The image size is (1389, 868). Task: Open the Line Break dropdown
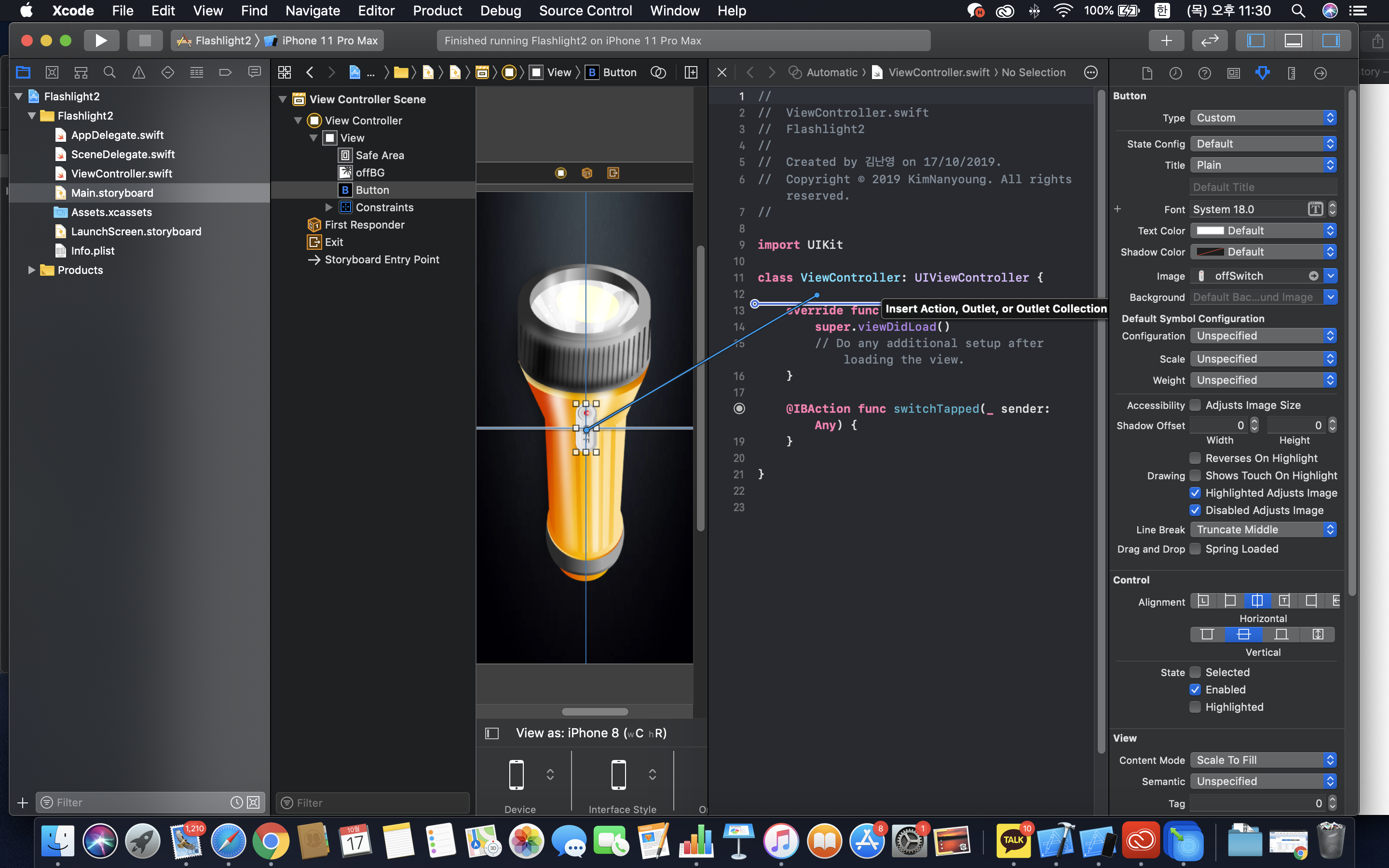[1263, 529]
